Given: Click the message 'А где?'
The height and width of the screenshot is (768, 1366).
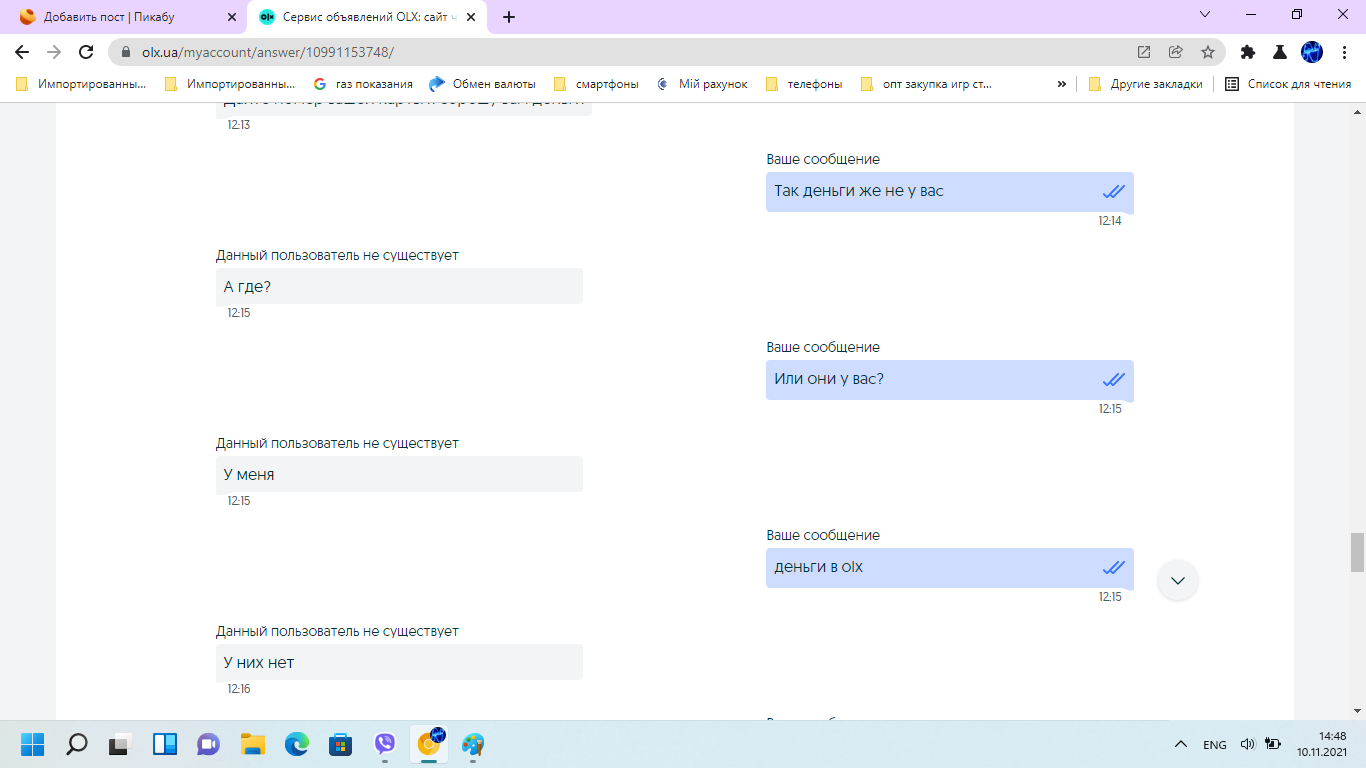Looking at the screenshot, I should (399, 286).
